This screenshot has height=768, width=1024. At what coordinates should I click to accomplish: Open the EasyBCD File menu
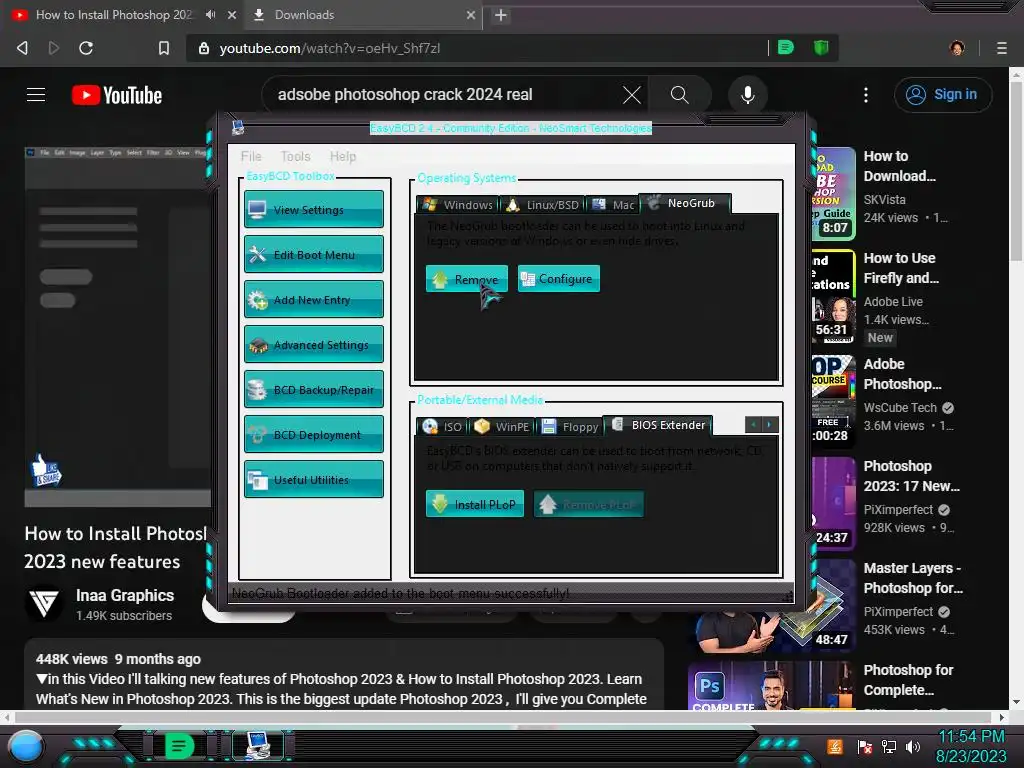click(251, 156)
